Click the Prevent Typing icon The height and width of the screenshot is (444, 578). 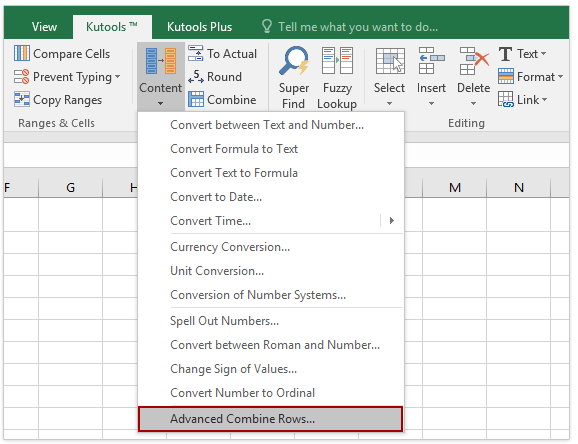pos(21,76)
